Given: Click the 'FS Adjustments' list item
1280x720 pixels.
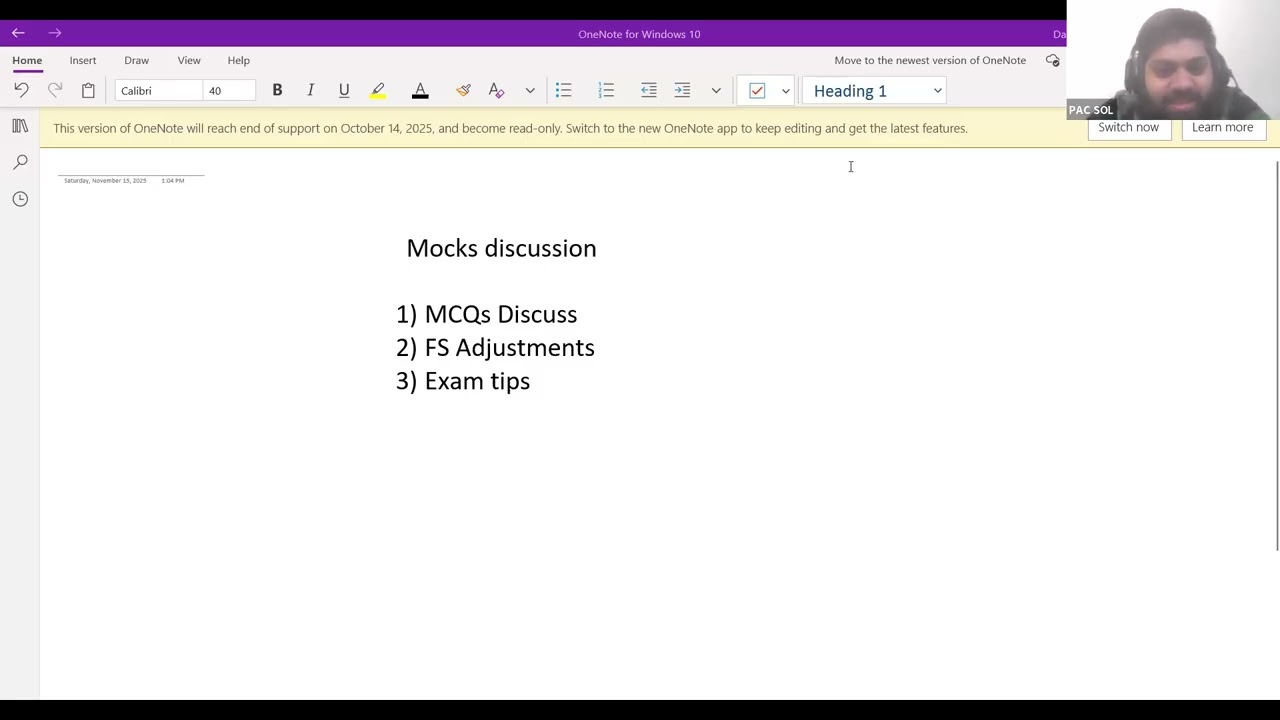Looking at the screenshot, I should coord(509,347).
